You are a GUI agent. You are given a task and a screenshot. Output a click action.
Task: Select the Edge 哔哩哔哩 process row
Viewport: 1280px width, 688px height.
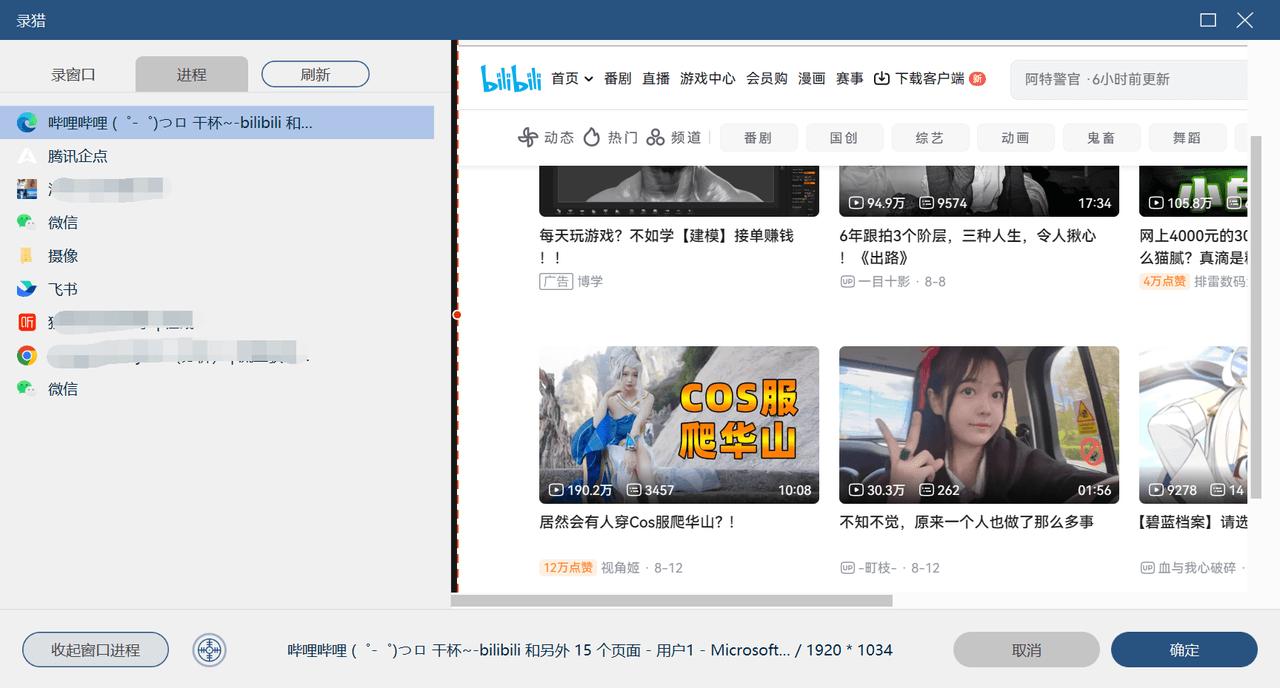[x=217, y=123]
